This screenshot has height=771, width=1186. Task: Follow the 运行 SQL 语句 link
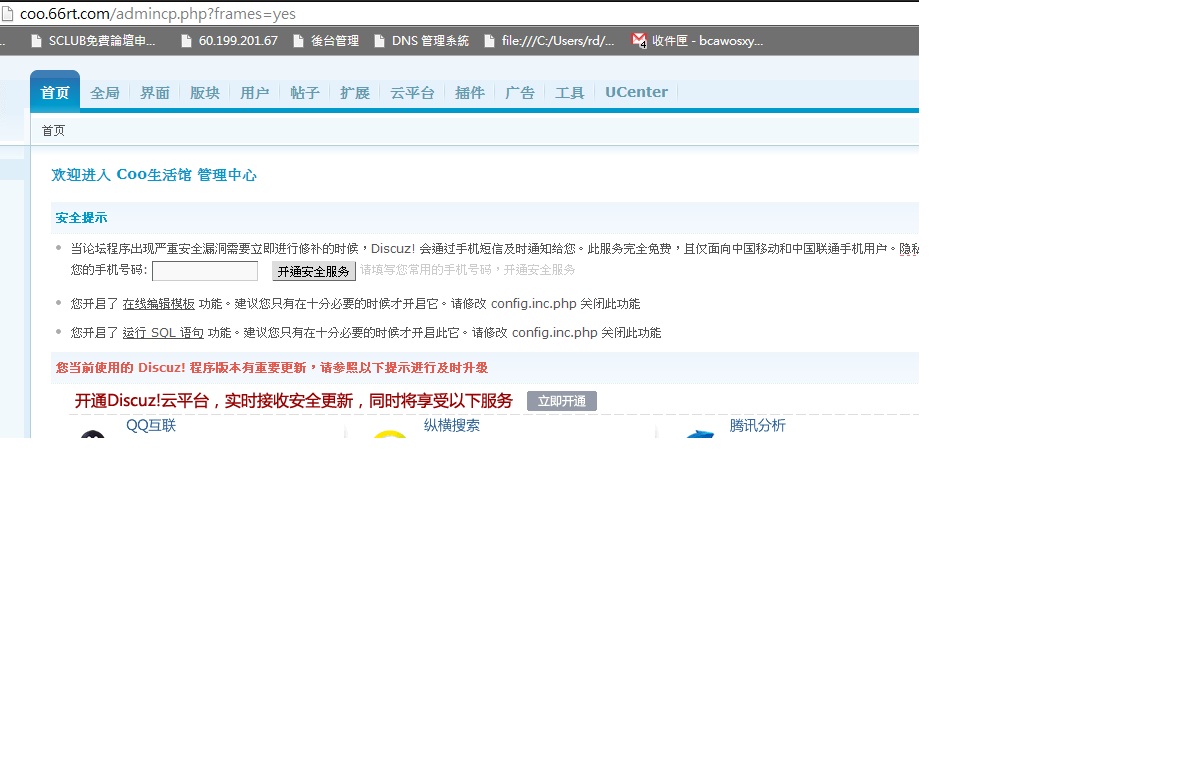(x=163, y=332)
